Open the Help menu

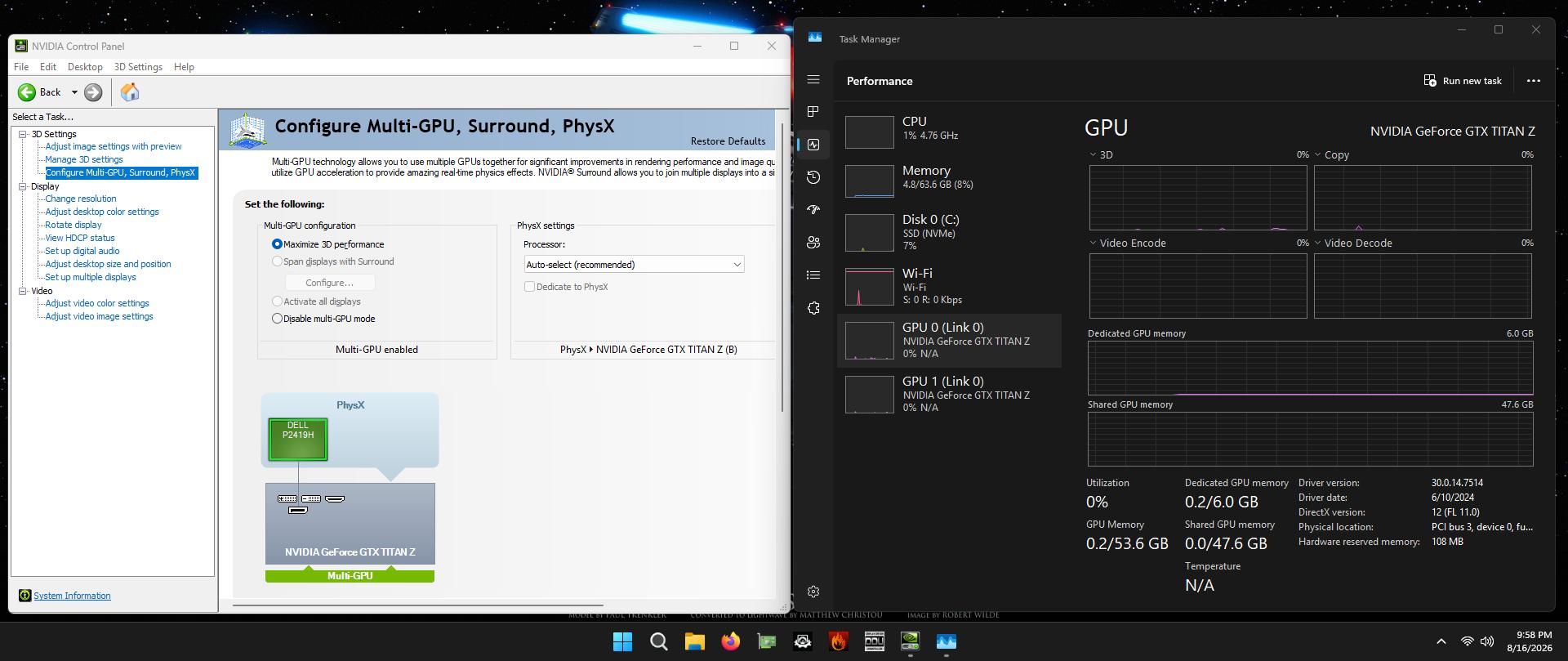[184, 67]
